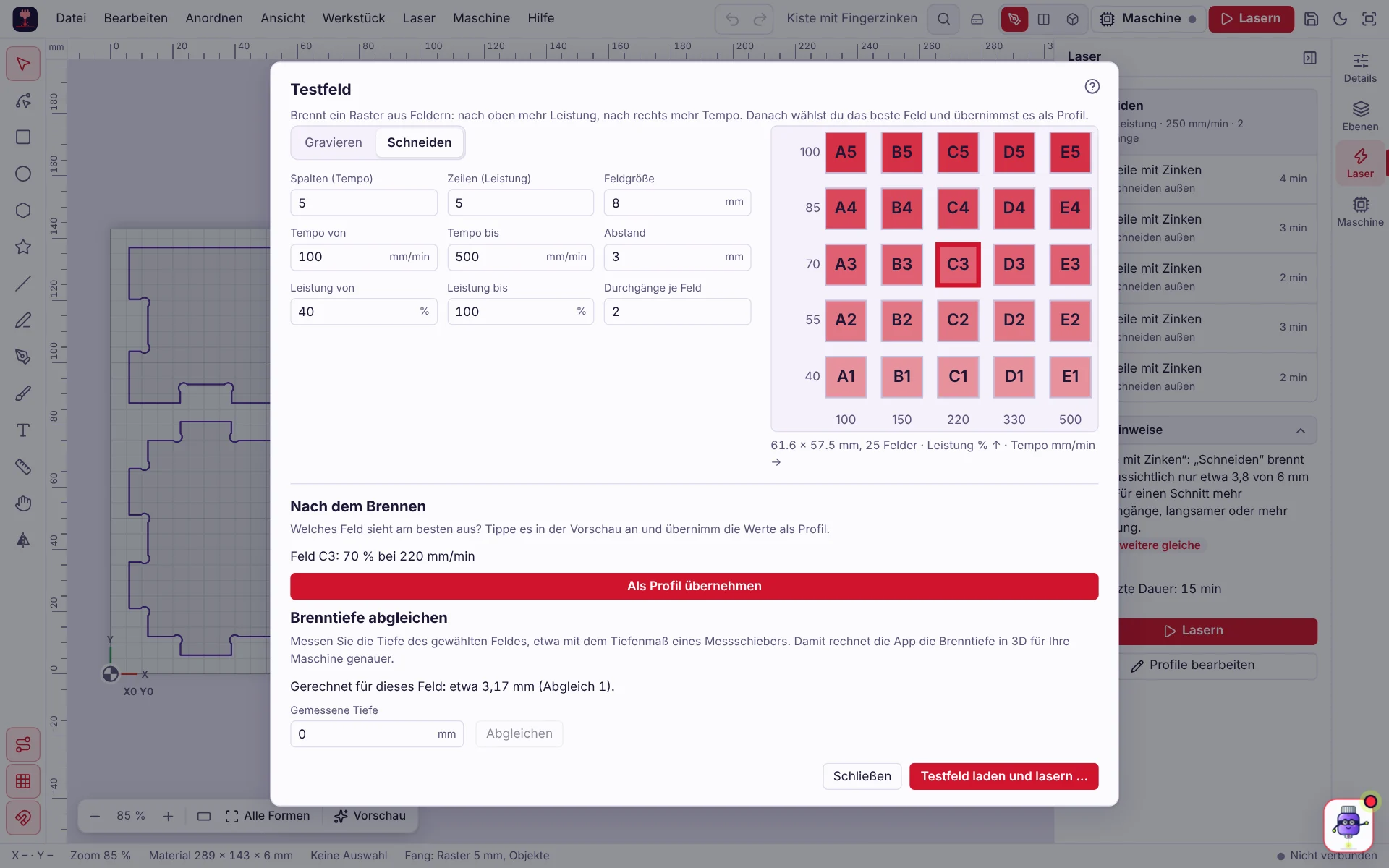Click Als Profil übernehmen button
The height and width of the screenshot is (868, 1389).
[694, 586]
